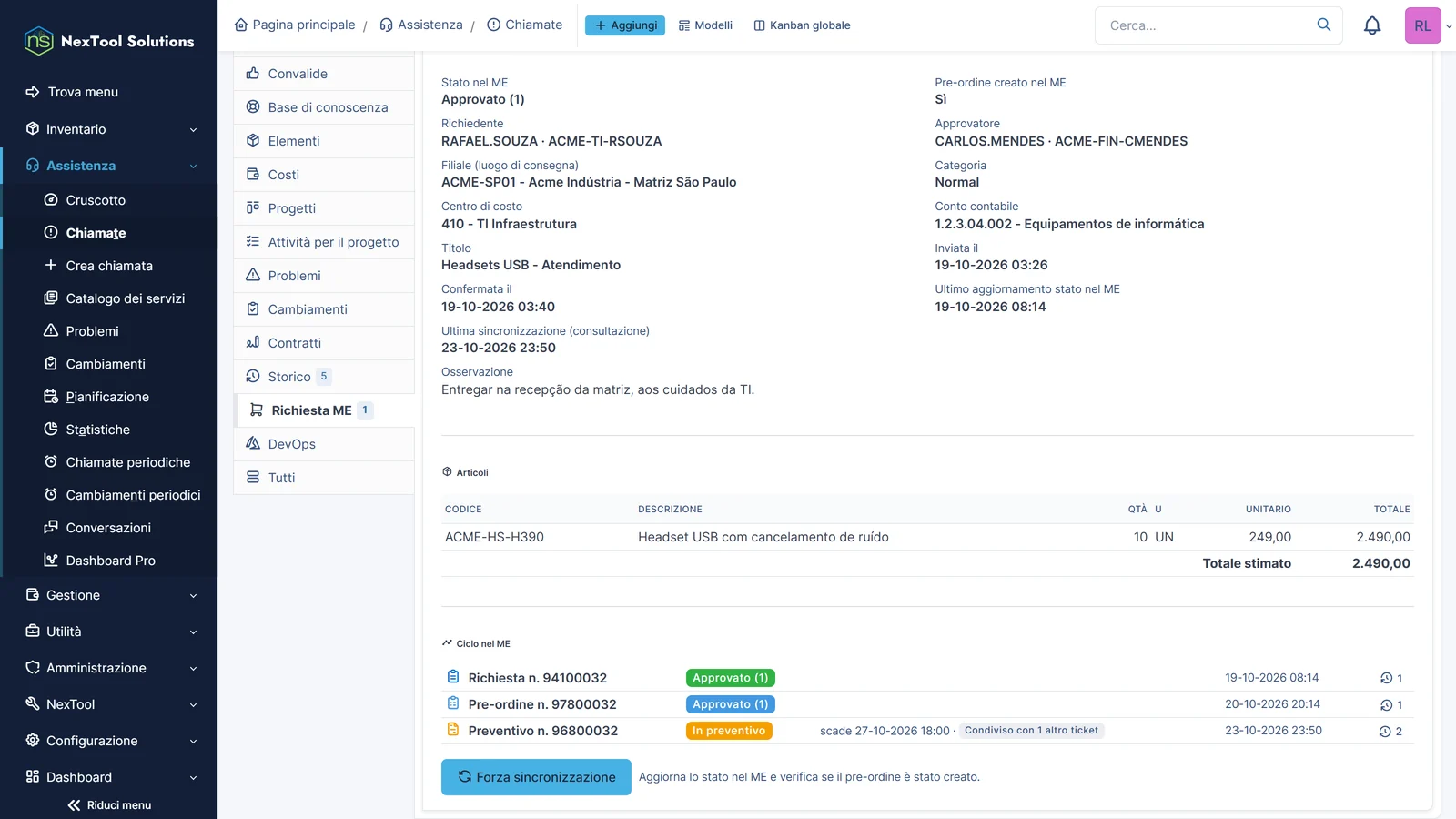1456x819 pixels.
Task: Open the RL user profile dropdown
Action: coord(1429,25)
